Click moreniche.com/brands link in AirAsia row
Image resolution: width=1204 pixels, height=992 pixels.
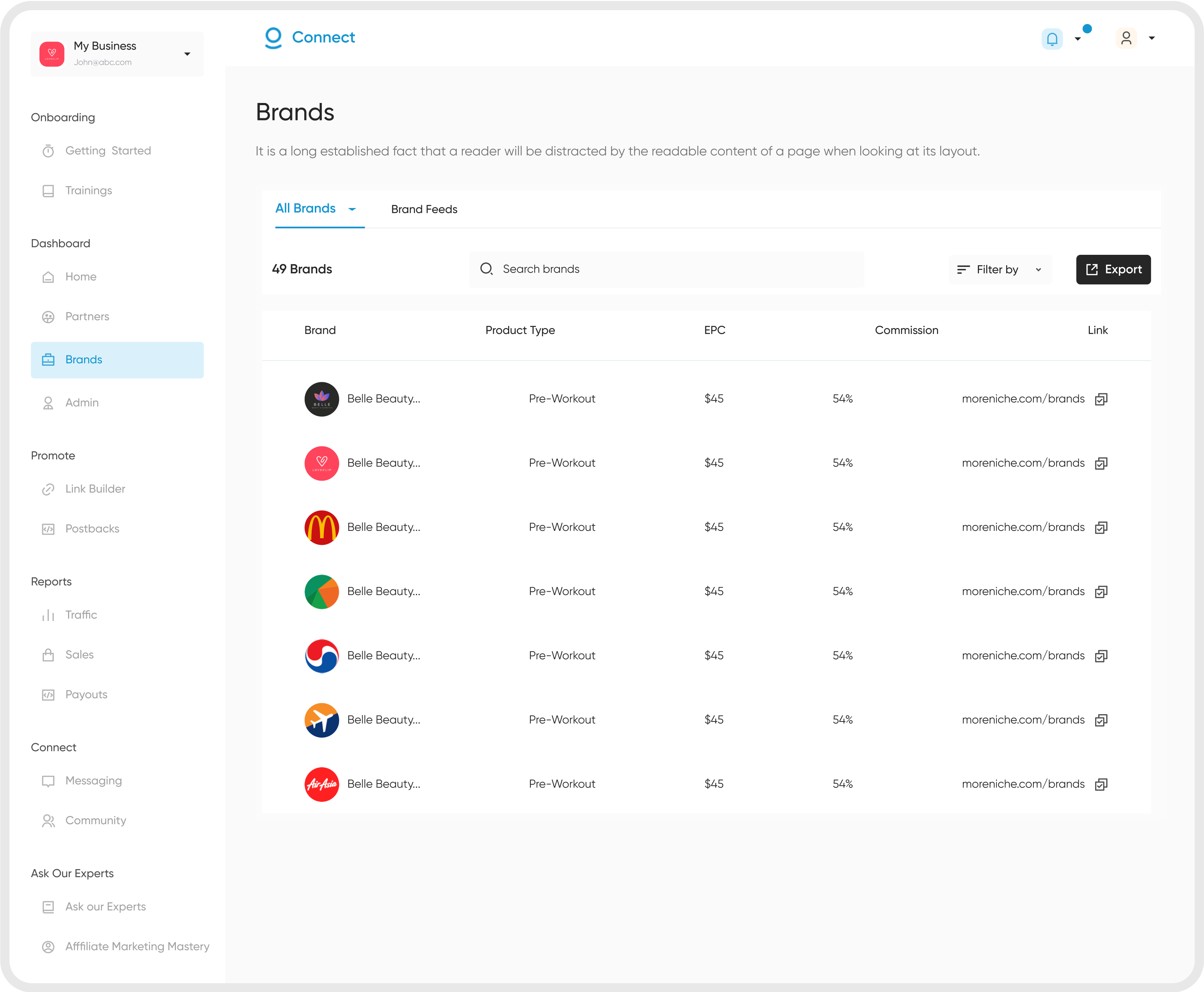click(1023, 784)
